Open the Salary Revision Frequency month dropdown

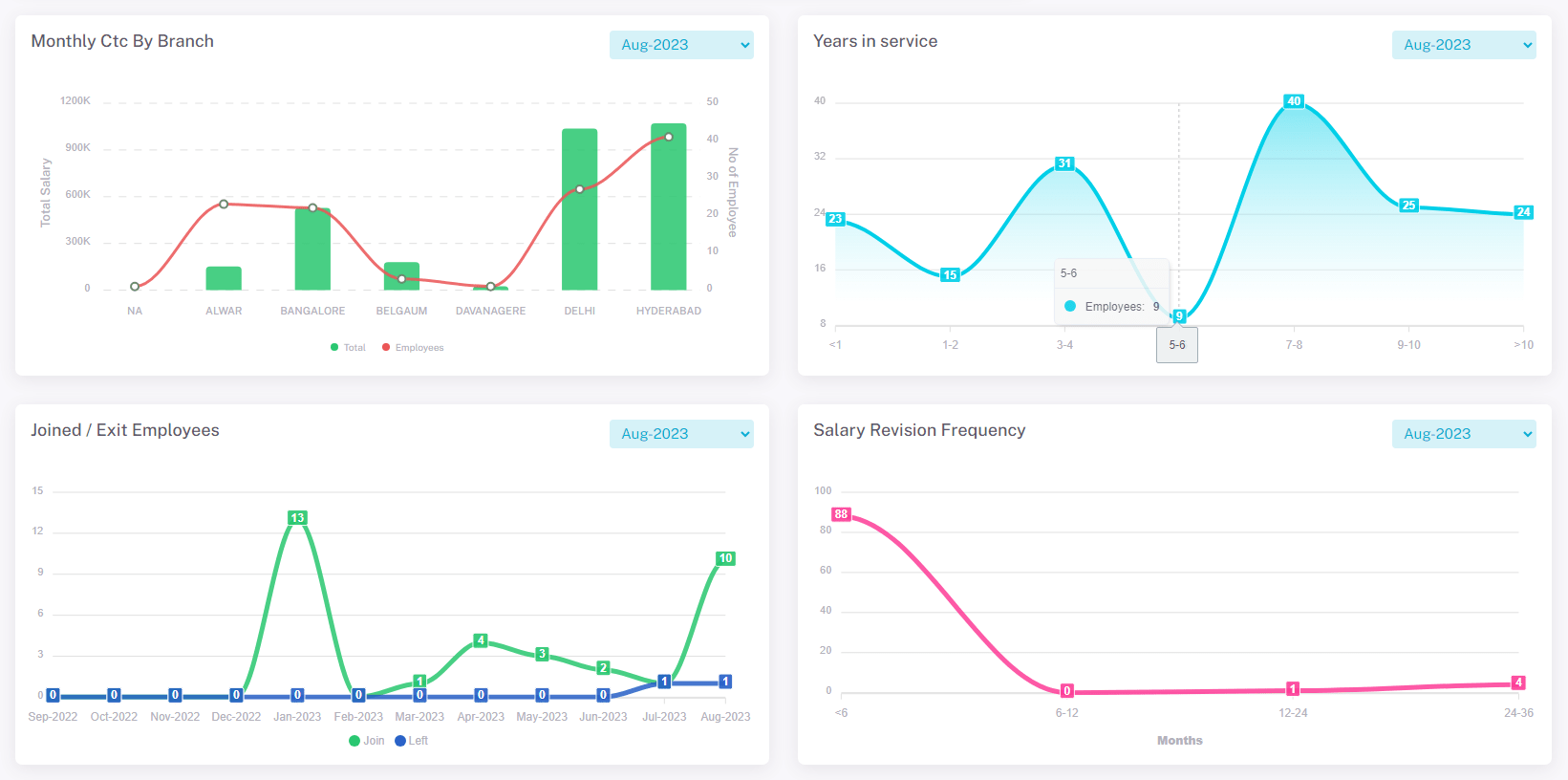click(x=1463, y=434)
